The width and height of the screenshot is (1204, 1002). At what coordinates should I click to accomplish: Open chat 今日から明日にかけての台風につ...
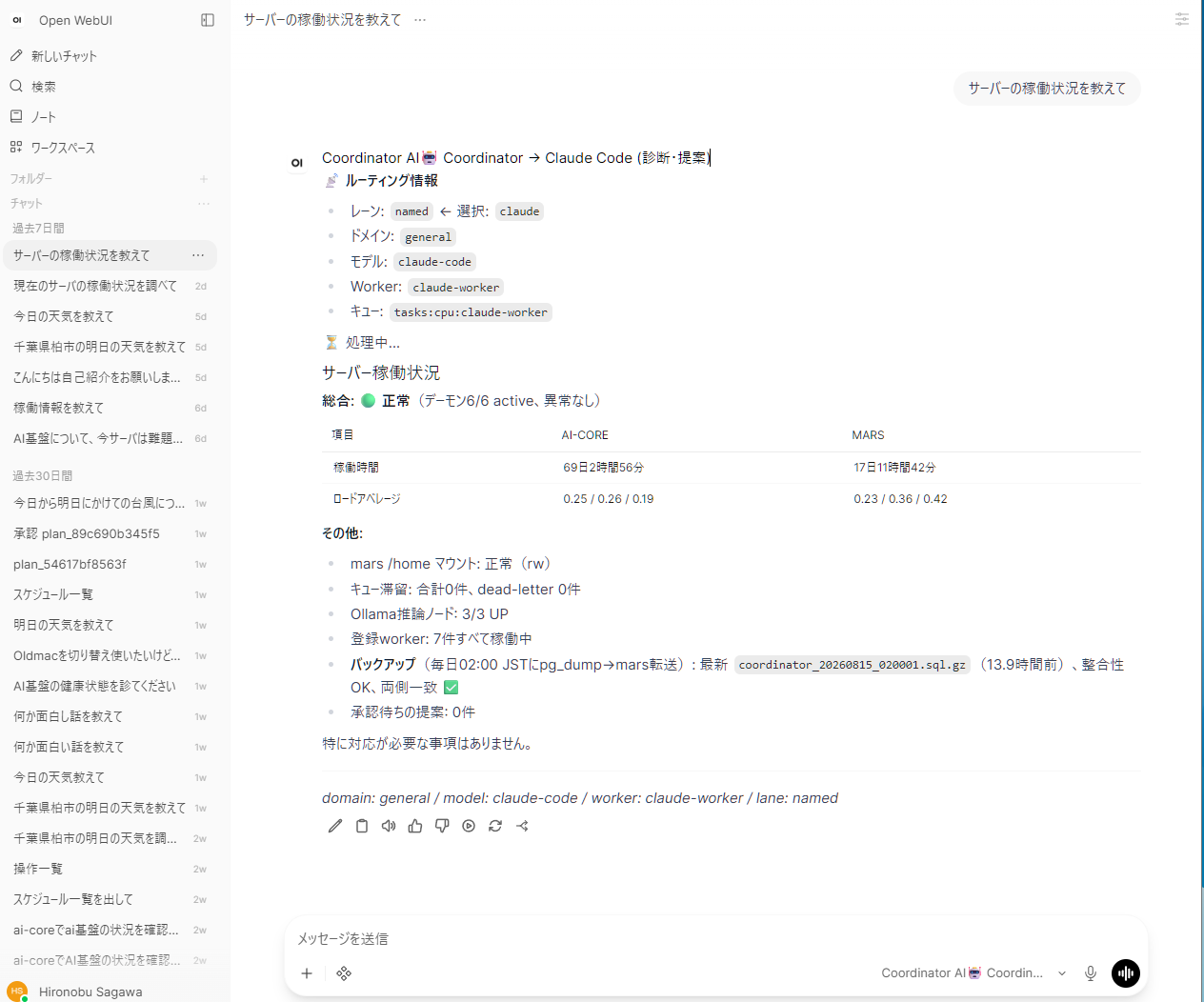[x=110, y=503]
